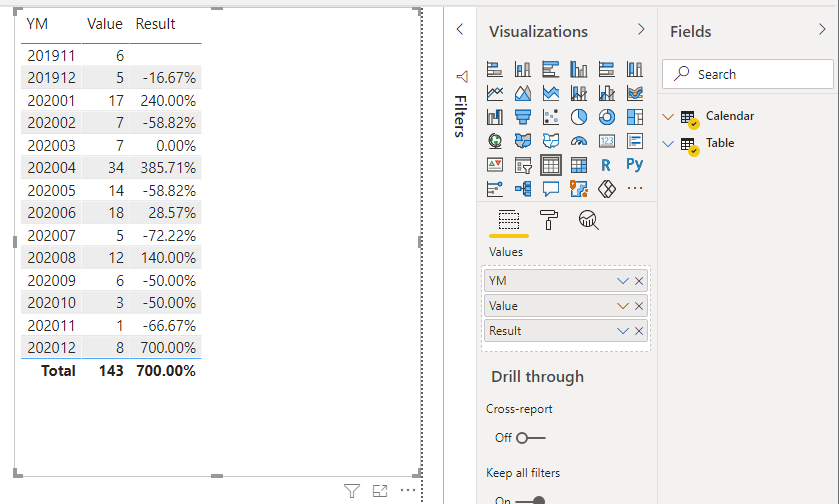839x504 pixels.
Task: Select the Filled map visual
Action: pyautogui.click(x=523, y=141)
